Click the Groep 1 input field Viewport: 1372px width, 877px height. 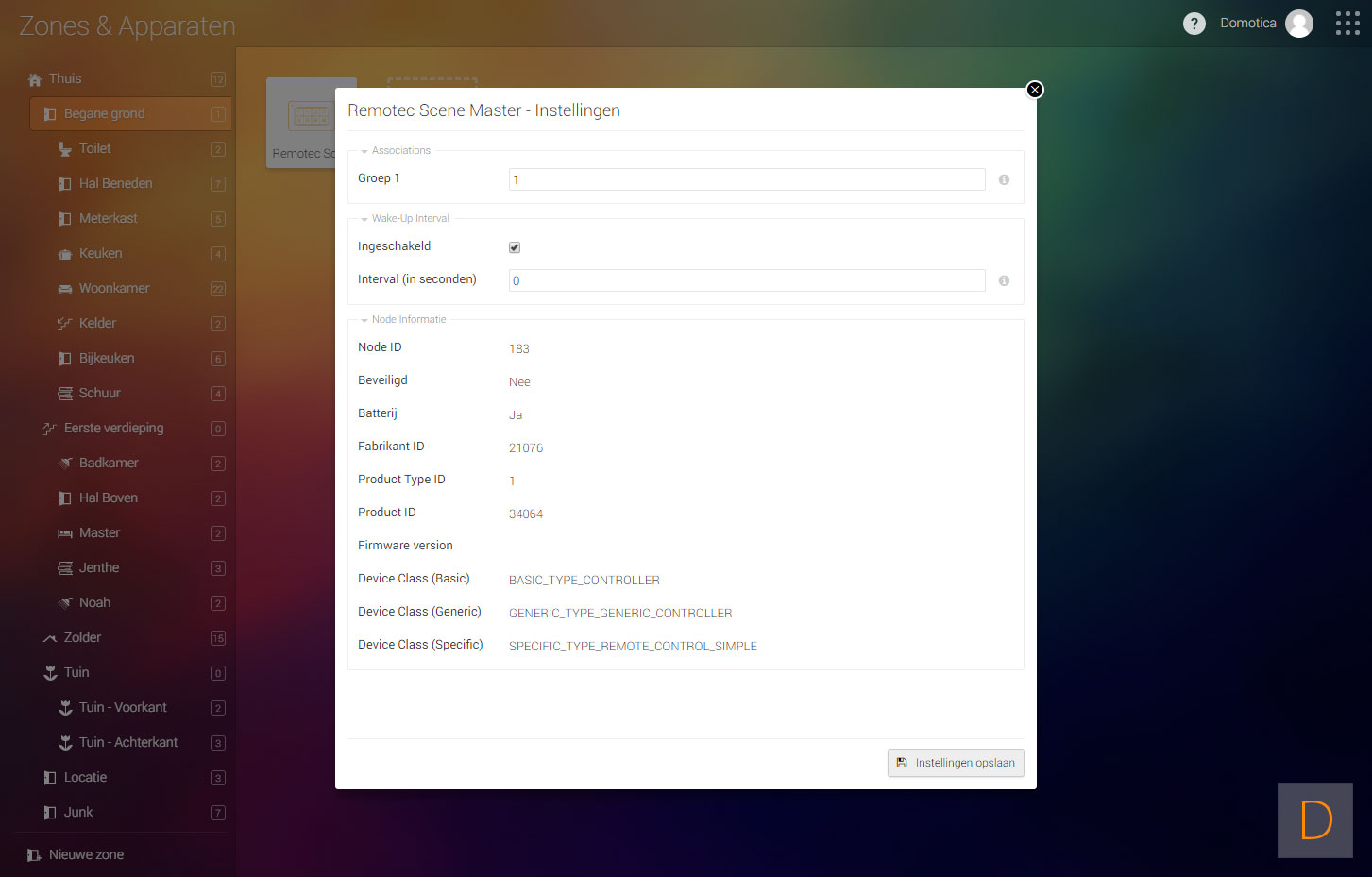click(x=747, y=179)
